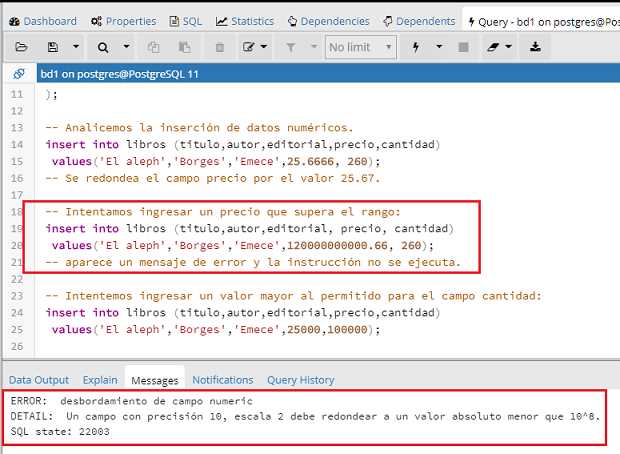Screen dimensions: 620x454
Task: Switch to the Dashboard tab
Action: point(43,21)
